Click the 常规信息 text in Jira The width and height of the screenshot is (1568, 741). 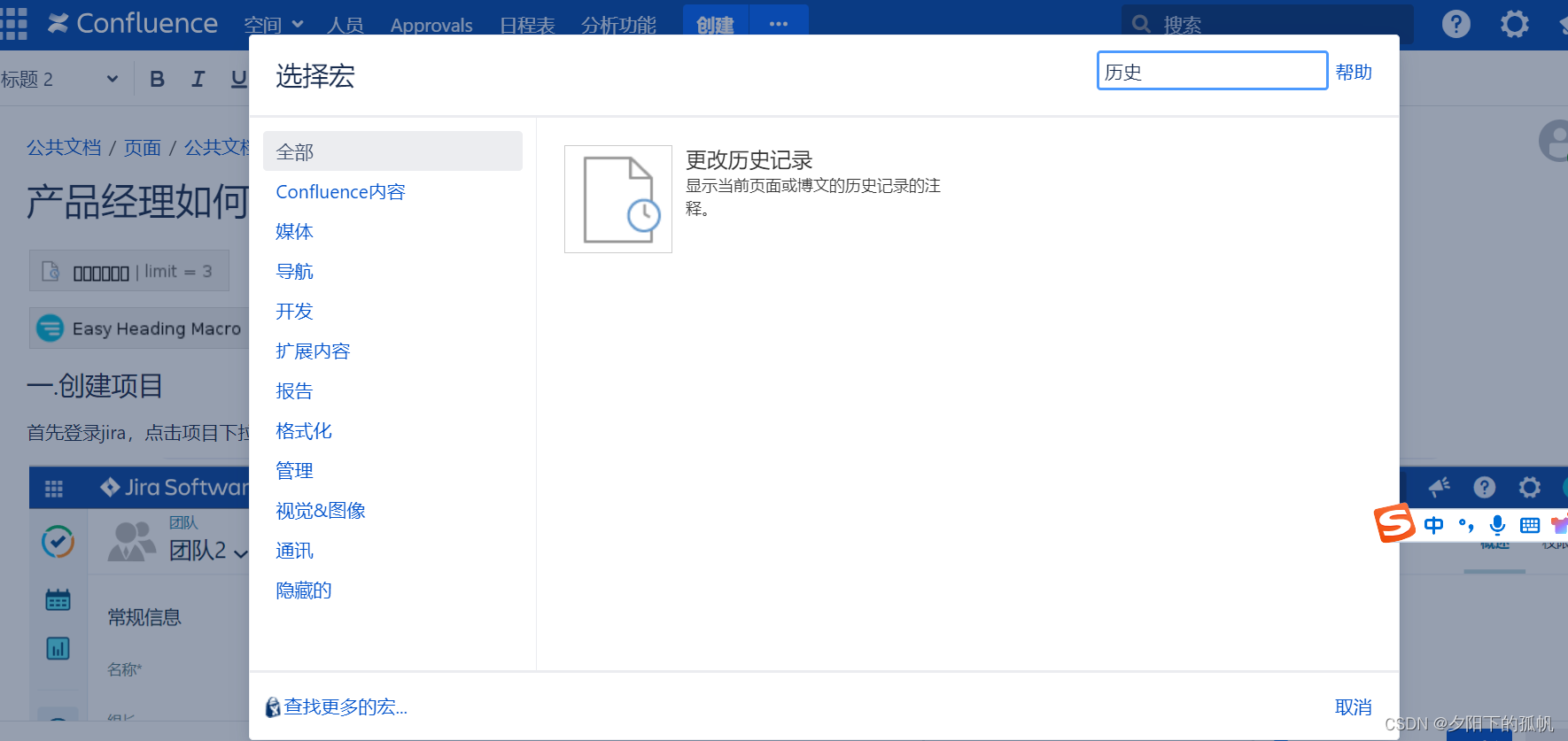coord(144,617)
